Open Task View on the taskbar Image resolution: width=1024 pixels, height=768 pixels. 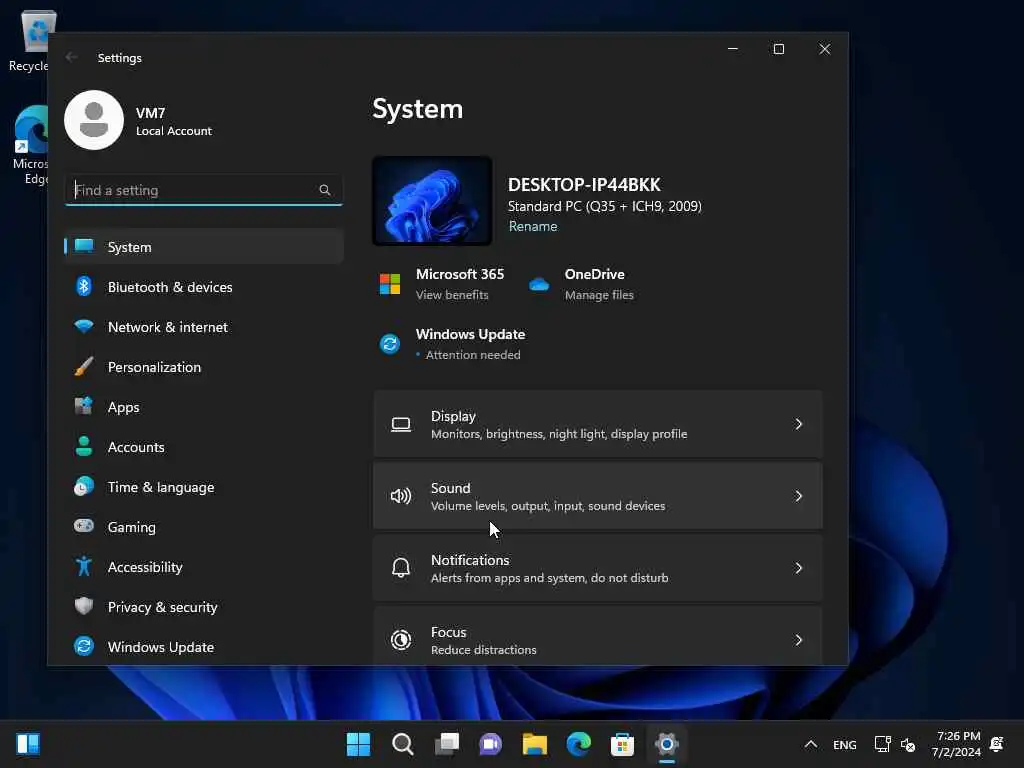[x=447, y=744]
